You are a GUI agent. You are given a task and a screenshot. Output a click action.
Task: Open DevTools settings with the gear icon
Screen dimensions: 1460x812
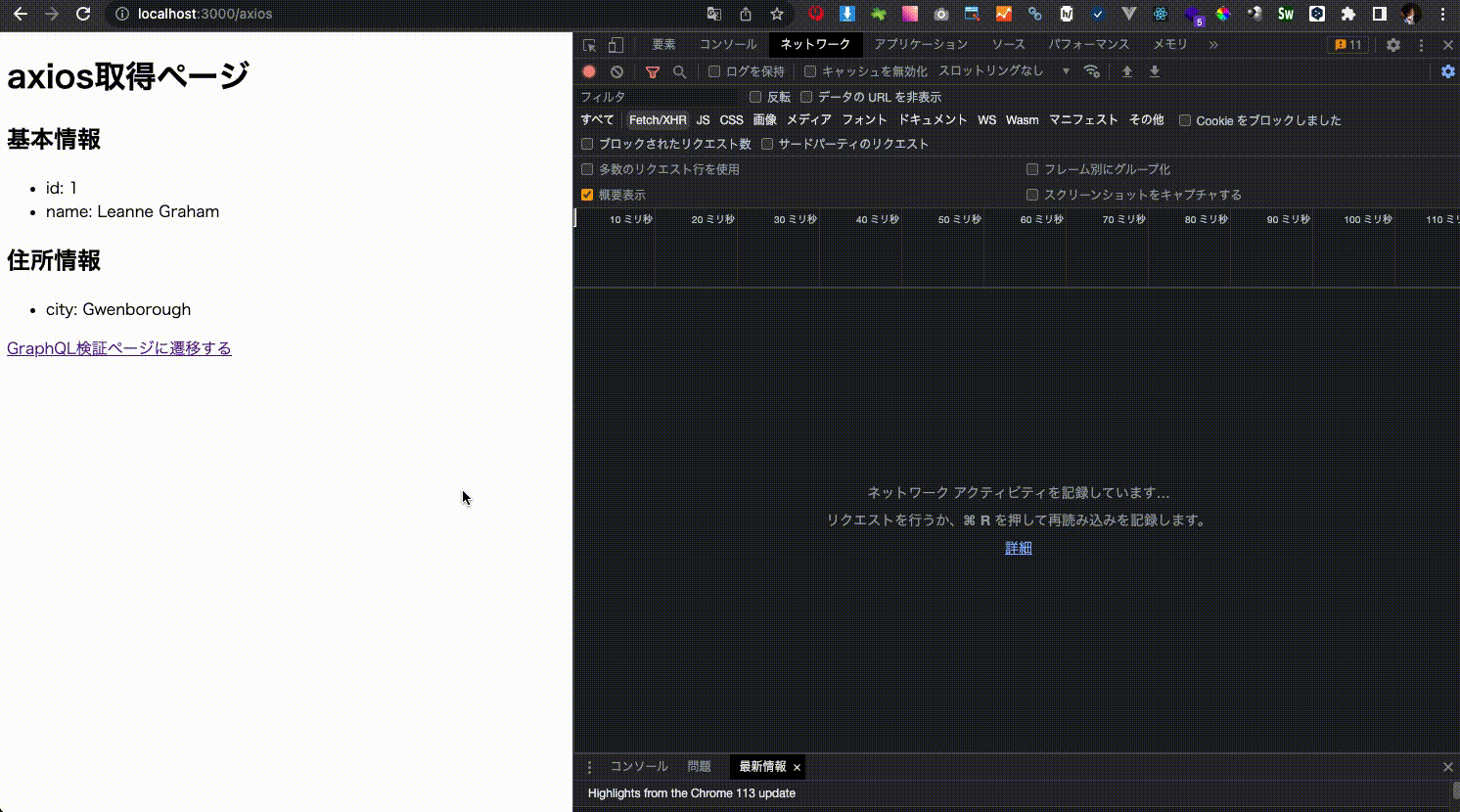(1392, 44)
